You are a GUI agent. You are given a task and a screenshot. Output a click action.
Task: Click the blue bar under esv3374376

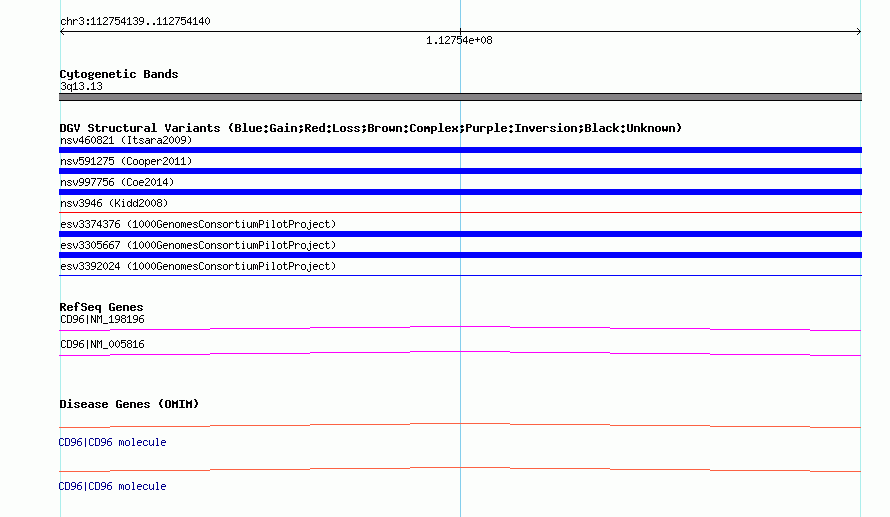click(460, 234)
